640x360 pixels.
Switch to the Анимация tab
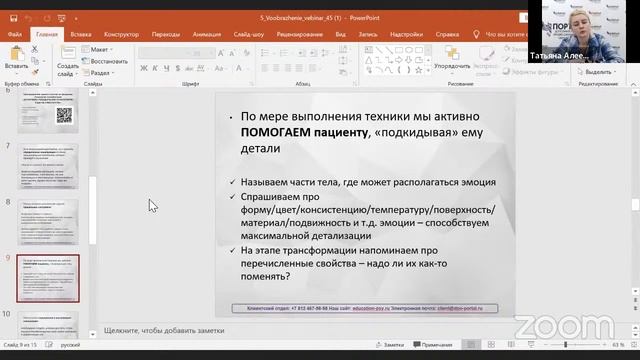coord(207,35)
